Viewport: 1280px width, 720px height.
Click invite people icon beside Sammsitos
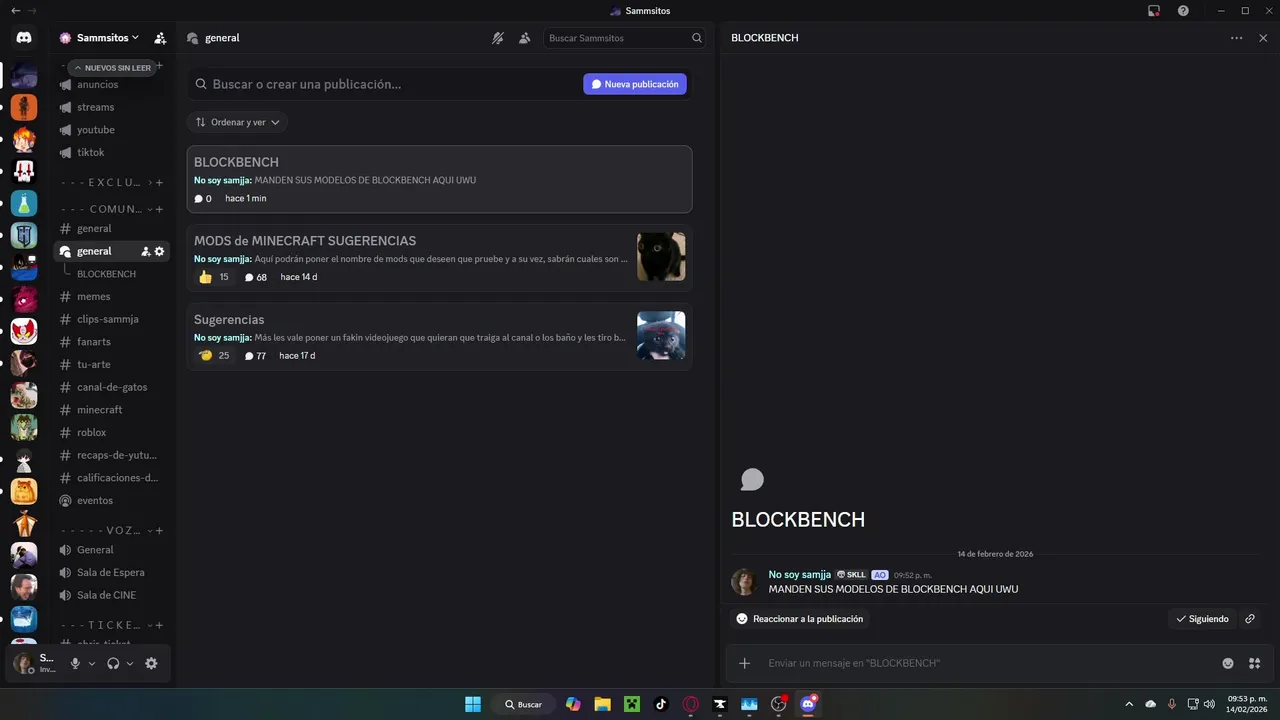tap(160, 38)
